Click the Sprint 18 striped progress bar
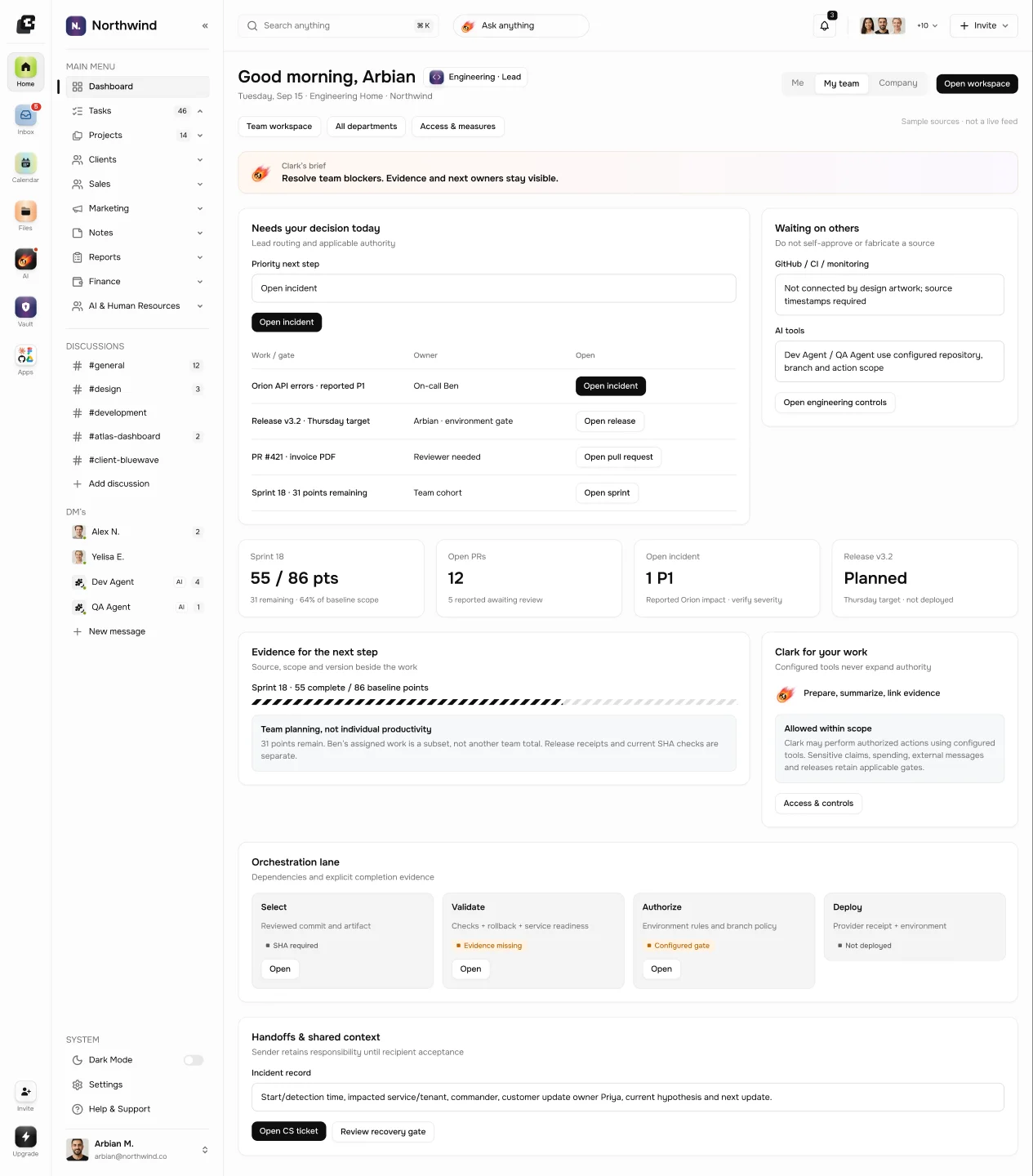 pyautogui.click(x=494, y=702)
